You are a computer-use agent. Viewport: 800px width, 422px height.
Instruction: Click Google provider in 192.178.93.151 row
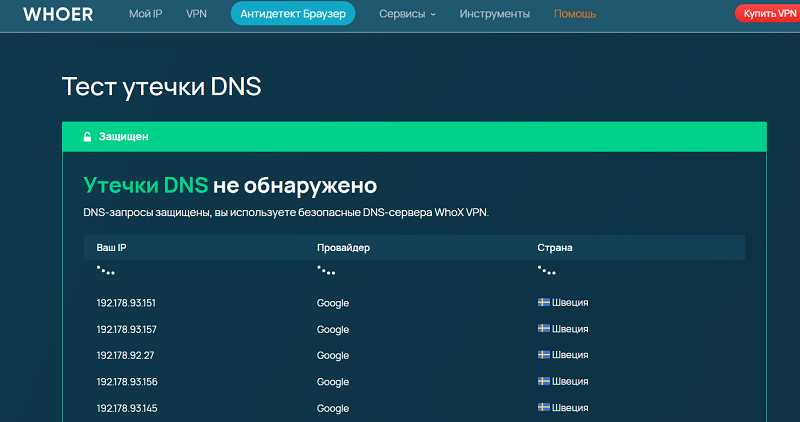tap(333, 303)
